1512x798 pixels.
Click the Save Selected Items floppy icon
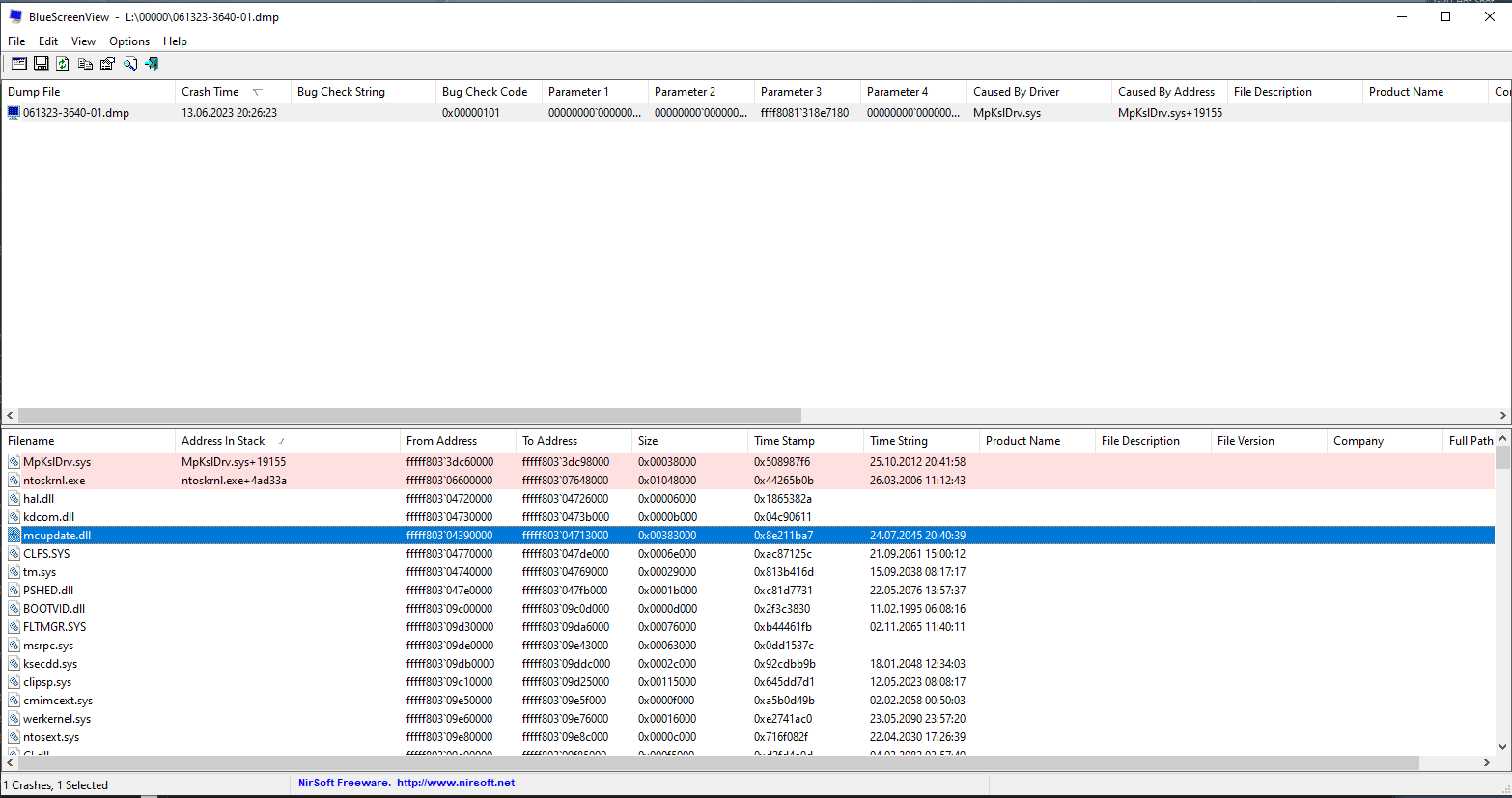[42, 64]
